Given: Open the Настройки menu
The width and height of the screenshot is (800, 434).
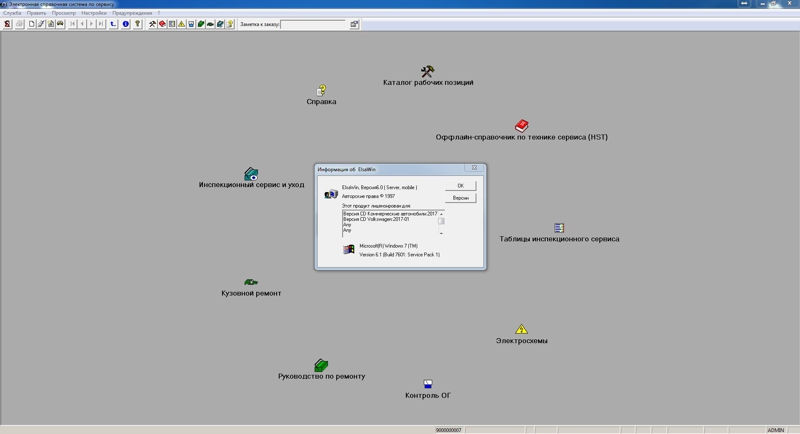Looking at the screenshot, I should point(94,13).
